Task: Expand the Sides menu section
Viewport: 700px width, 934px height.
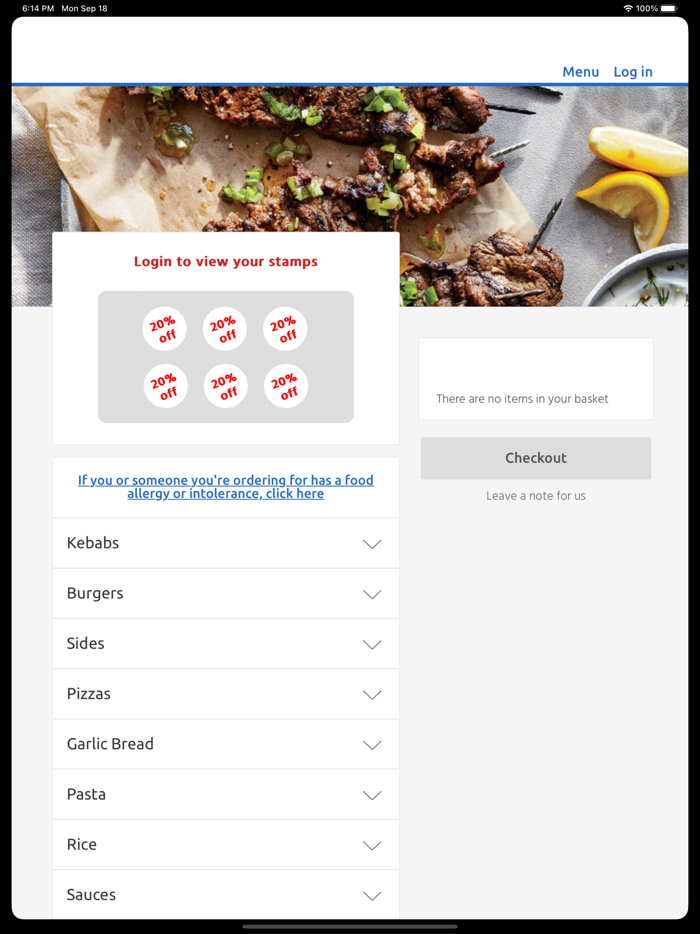Action: tap(226, 644)
